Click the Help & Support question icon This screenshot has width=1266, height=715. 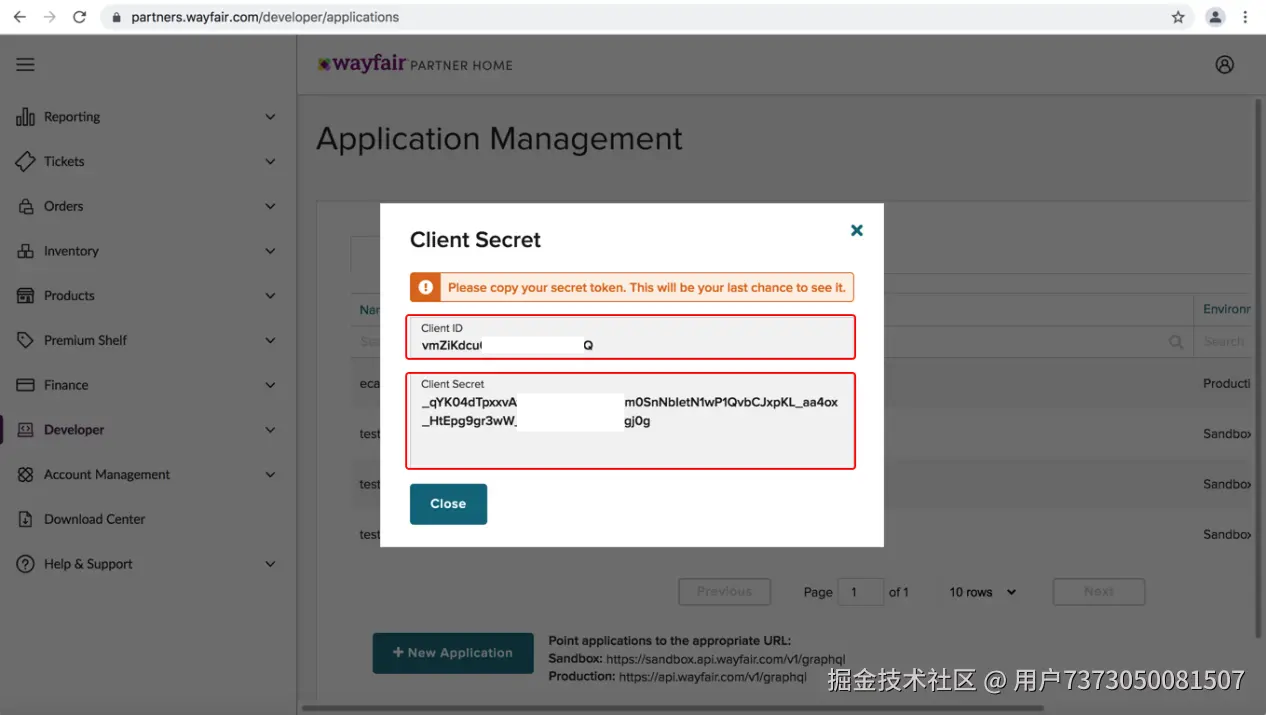tap(25, 564)
